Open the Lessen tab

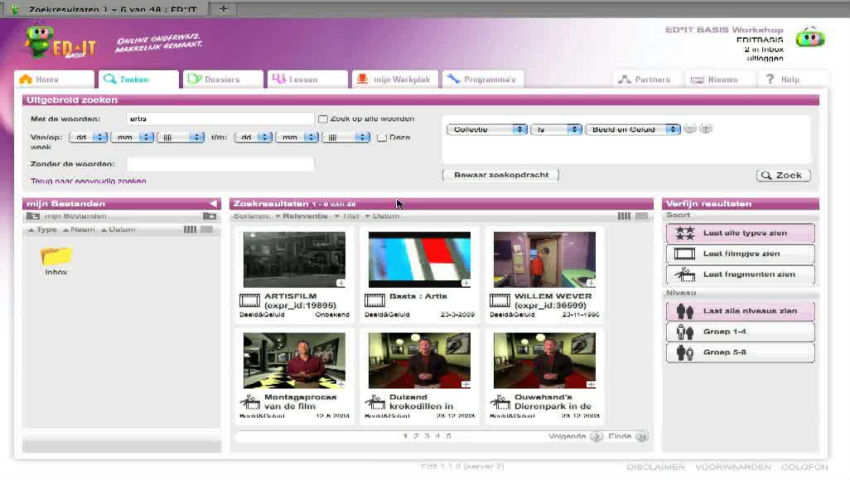tap(307, 79)
